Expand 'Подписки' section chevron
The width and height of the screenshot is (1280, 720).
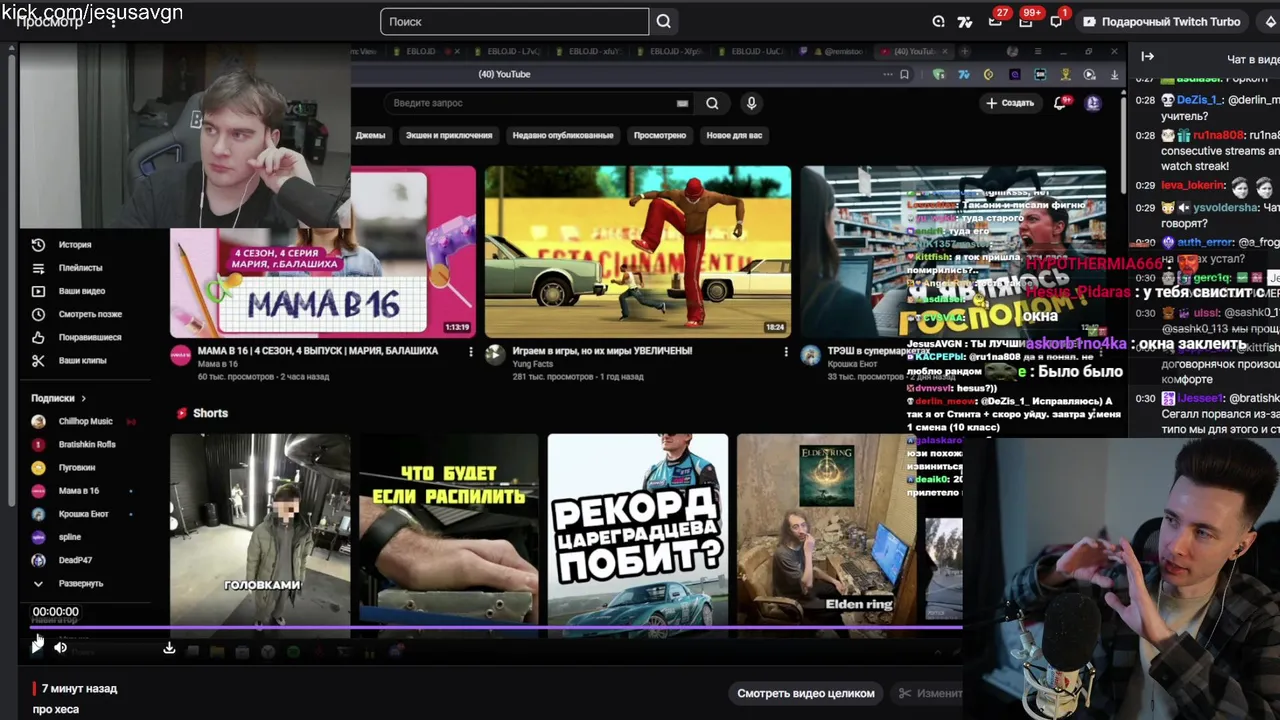coord(83,398)
